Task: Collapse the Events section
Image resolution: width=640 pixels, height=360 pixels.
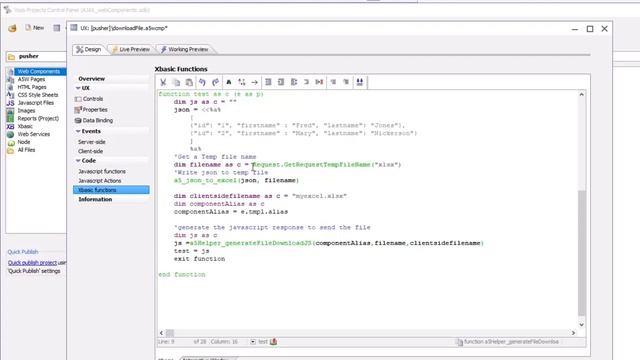Action: click(78, 131)
